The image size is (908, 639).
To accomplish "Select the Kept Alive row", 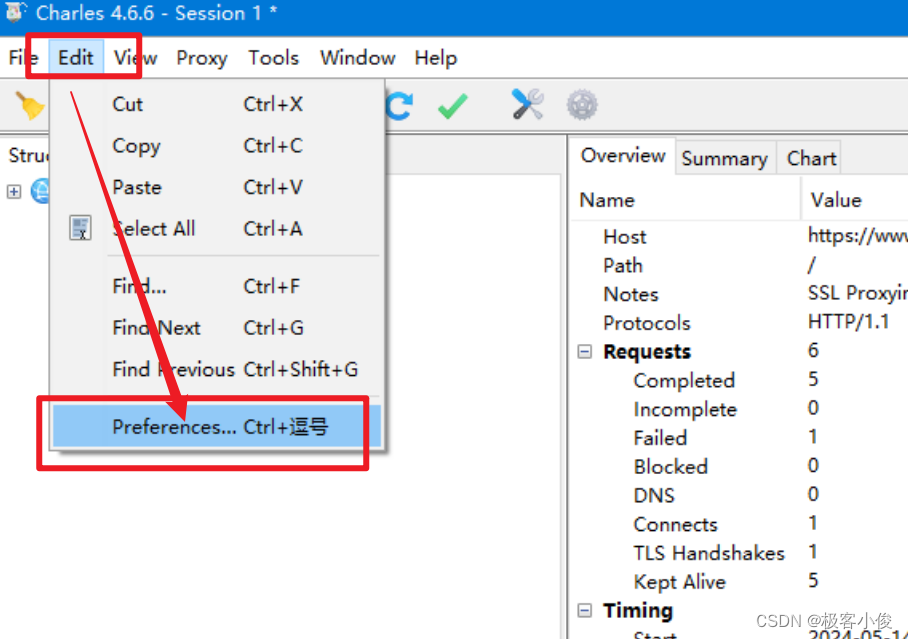I will pos(739,582).
